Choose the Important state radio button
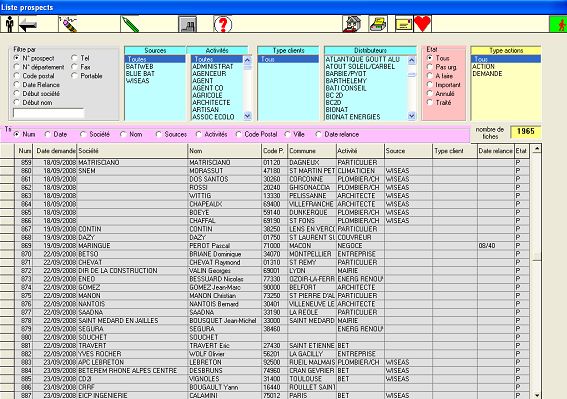This screenshot has width=567, height=399. [430, 85]
